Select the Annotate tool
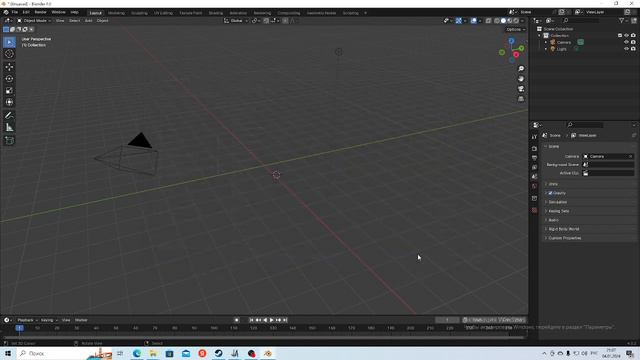The height and width of the screenshot is (360, 640). click(9, 116)
